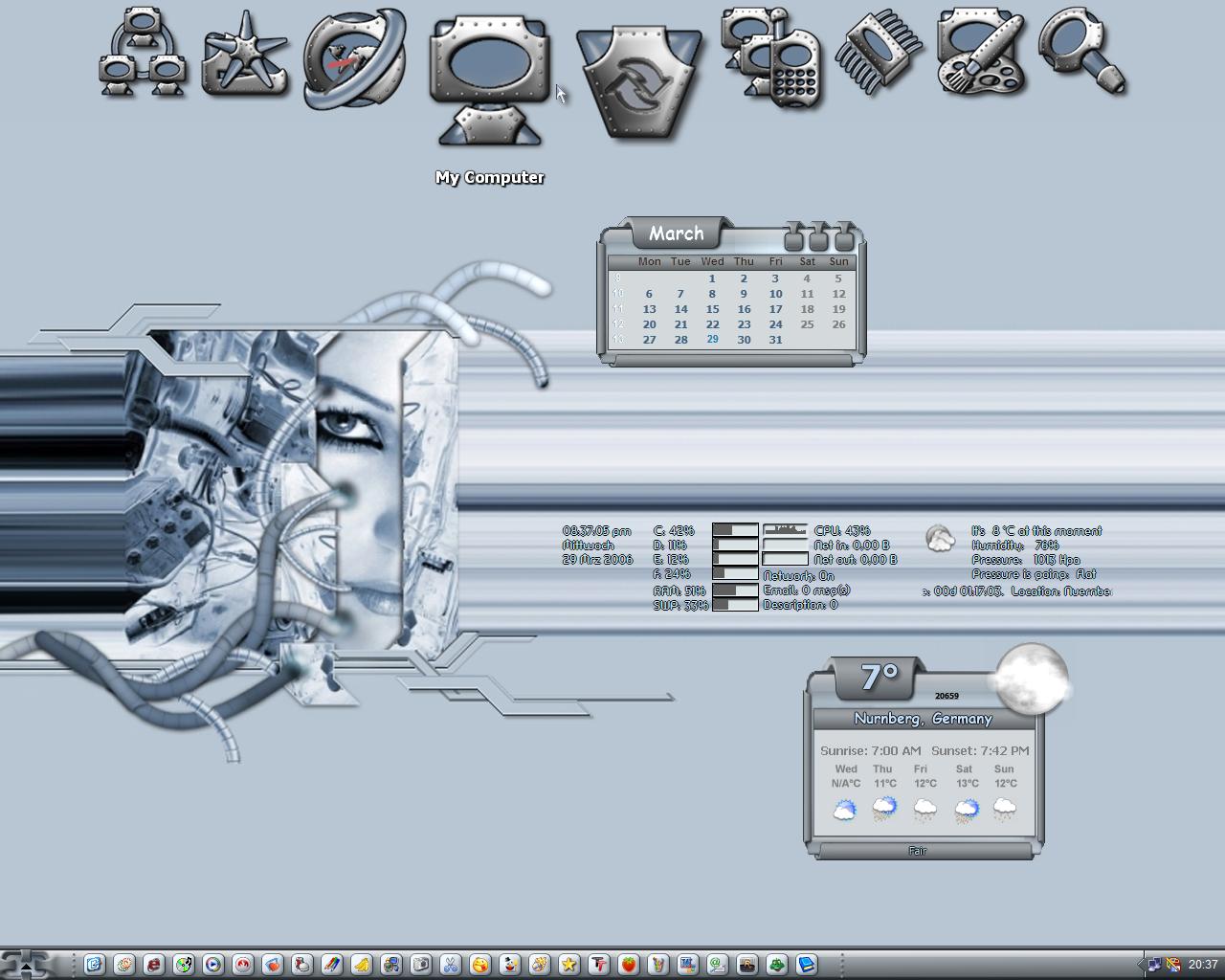Click the yellow star icon in taskbar

569,965
